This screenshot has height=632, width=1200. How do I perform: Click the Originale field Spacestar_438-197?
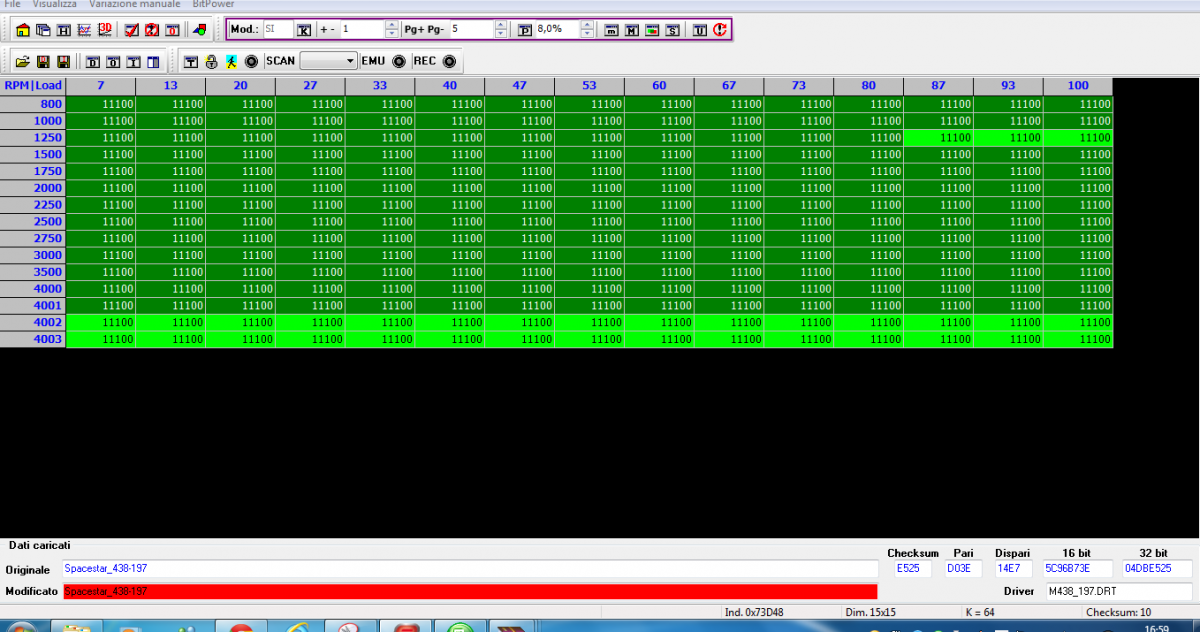[470, 569]
